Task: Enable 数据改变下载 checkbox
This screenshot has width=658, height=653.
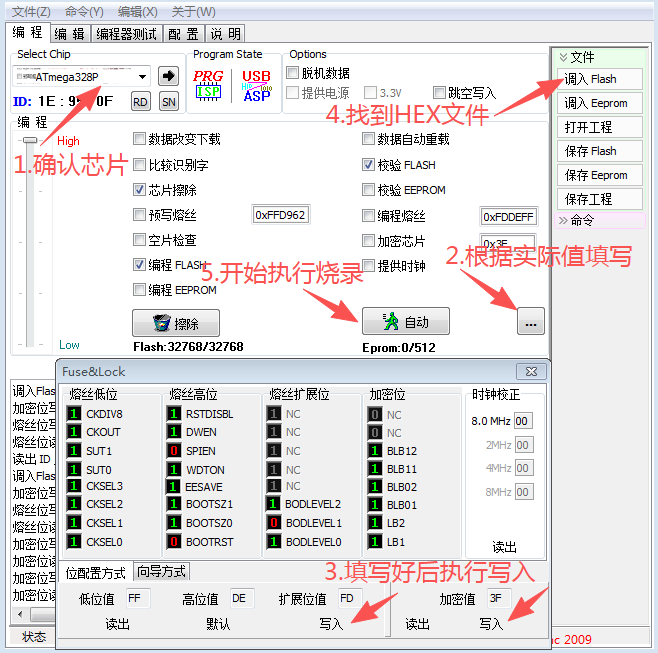Action: point(139,138)
